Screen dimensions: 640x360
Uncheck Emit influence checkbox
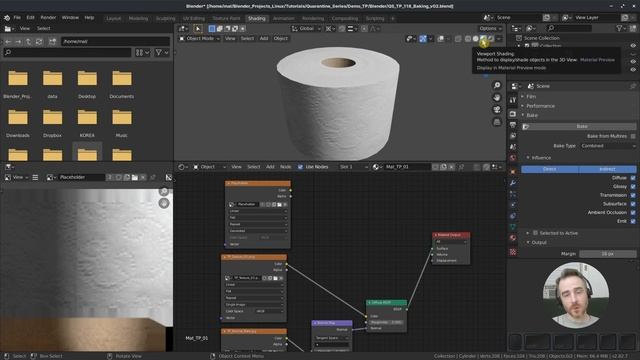point(633,221)
